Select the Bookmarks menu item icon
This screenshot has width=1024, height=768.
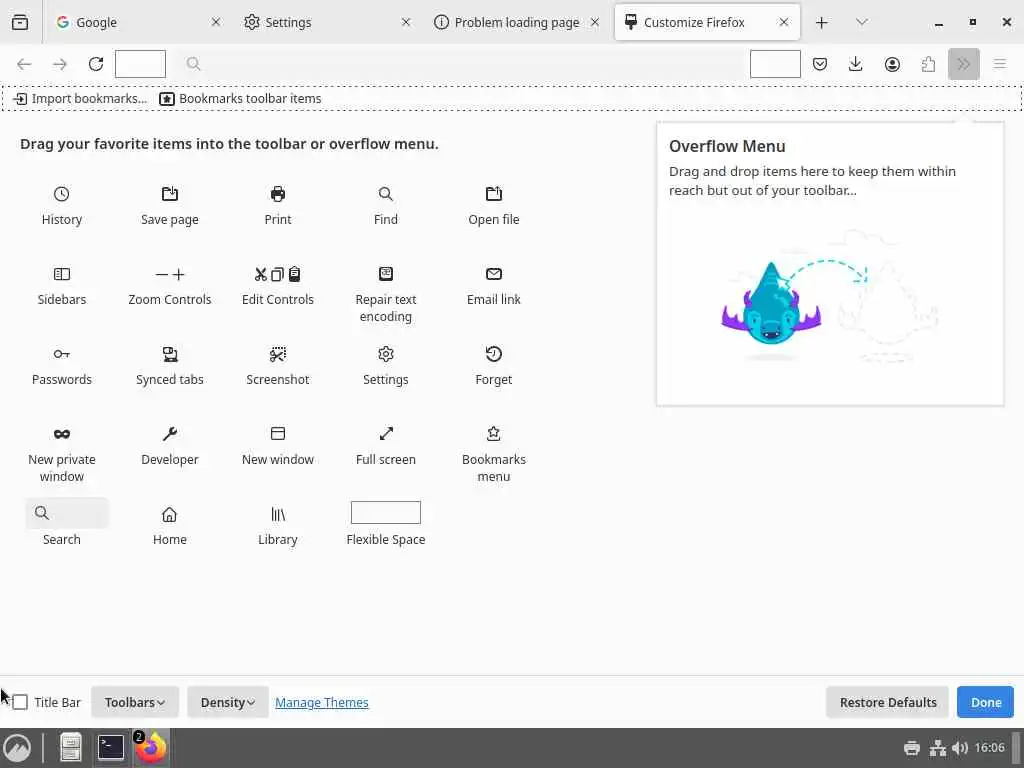(494, 434)
